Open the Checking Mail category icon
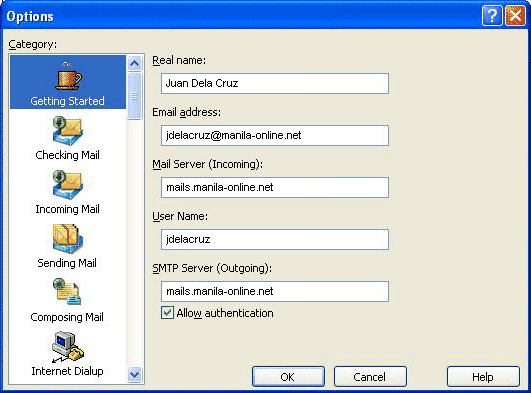The height and width of the screenshot is (393, 531). [67, 130]
